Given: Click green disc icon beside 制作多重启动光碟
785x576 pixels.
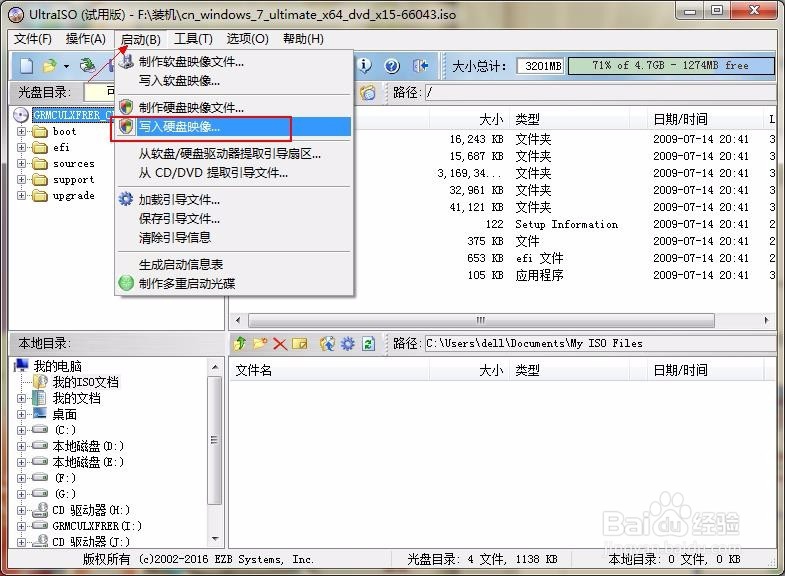Looking at the screenshot, I should pos(126,283).
